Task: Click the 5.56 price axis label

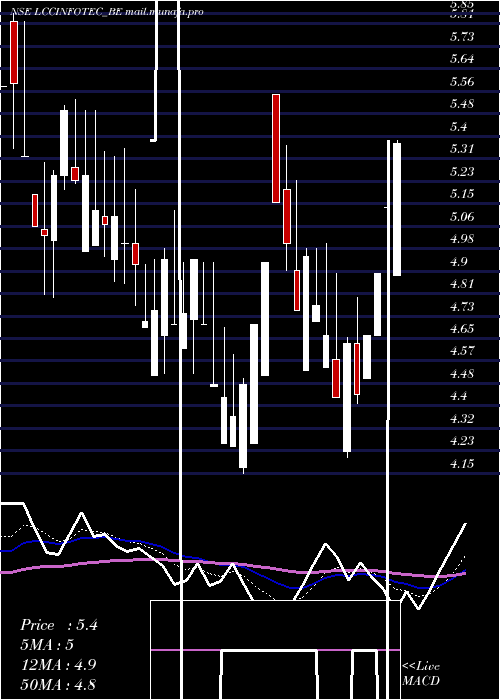Action: (x=462, y=82)
